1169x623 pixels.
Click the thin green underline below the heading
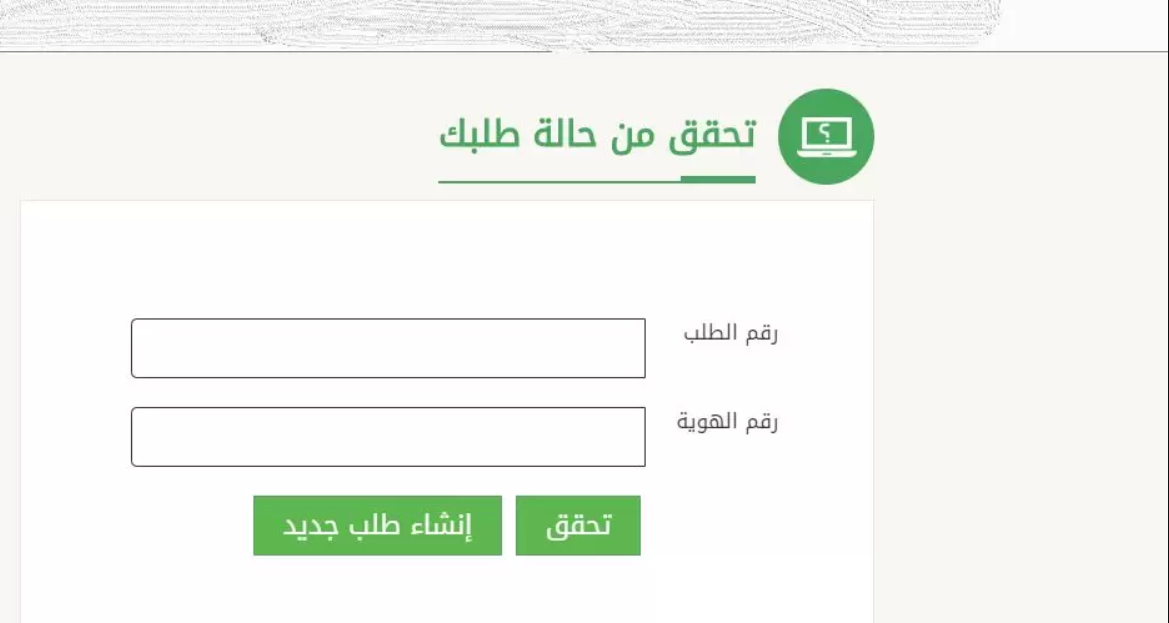coord(560,182)
